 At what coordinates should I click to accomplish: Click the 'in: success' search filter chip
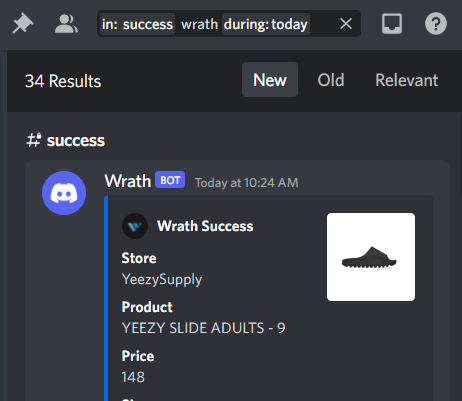(137, 24)
